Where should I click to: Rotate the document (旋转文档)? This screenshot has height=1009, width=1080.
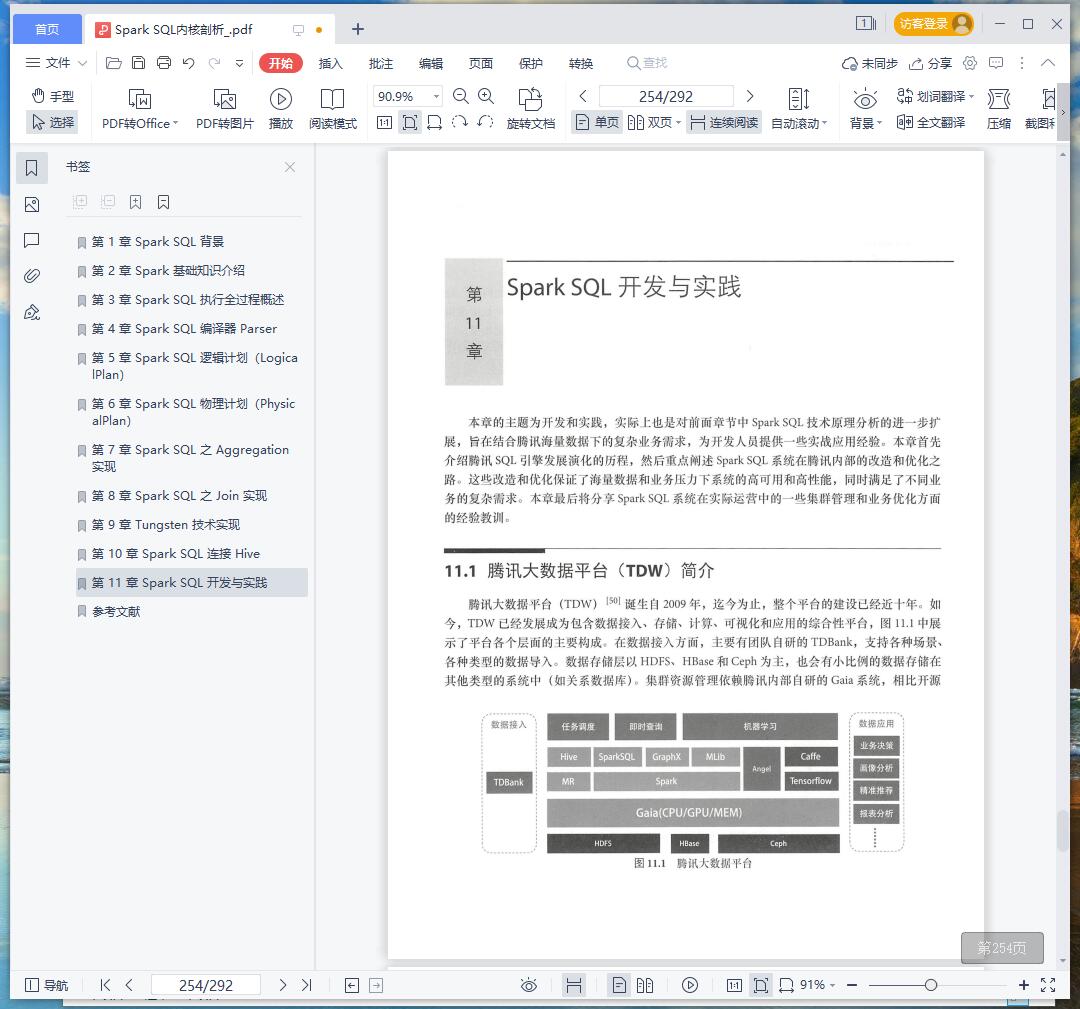(x=530, y=110)
